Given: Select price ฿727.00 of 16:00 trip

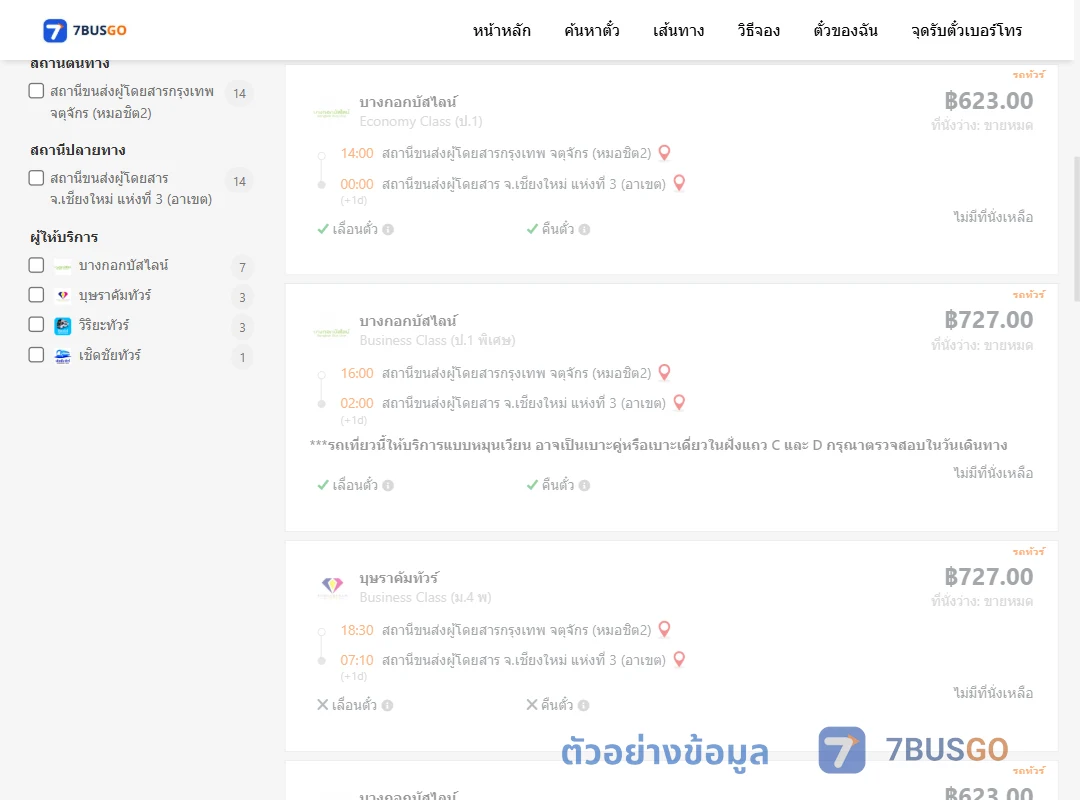Looking at the screenshot, I should [988, 320].
